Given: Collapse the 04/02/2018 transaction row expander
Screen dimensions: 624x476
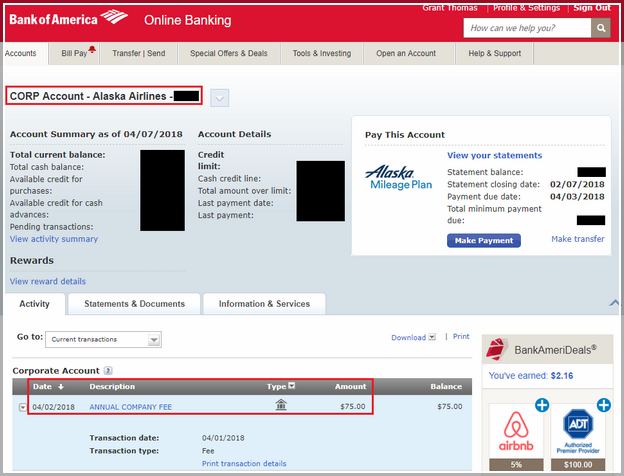Looking at the screenshot, I should coord(23,407).
